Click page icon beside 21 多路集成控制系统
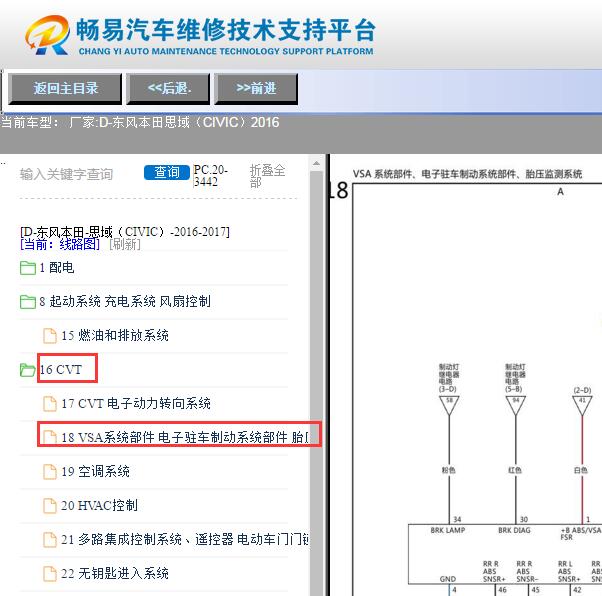The image size is (602, 596). pos(50,540)
